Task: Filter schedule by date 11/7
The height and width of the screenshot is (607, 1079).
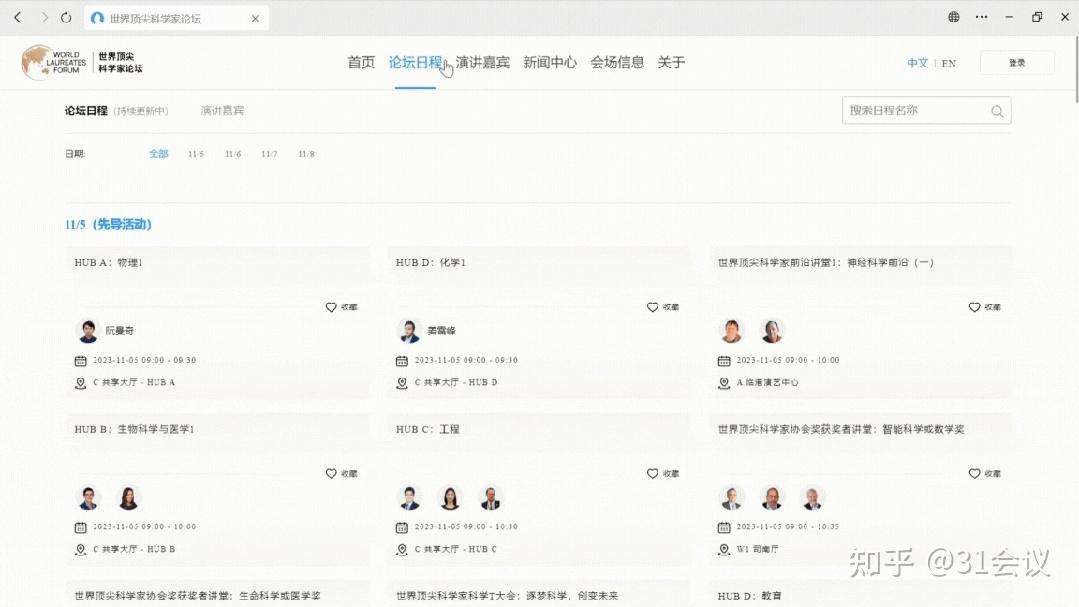Action: (269, 154)
